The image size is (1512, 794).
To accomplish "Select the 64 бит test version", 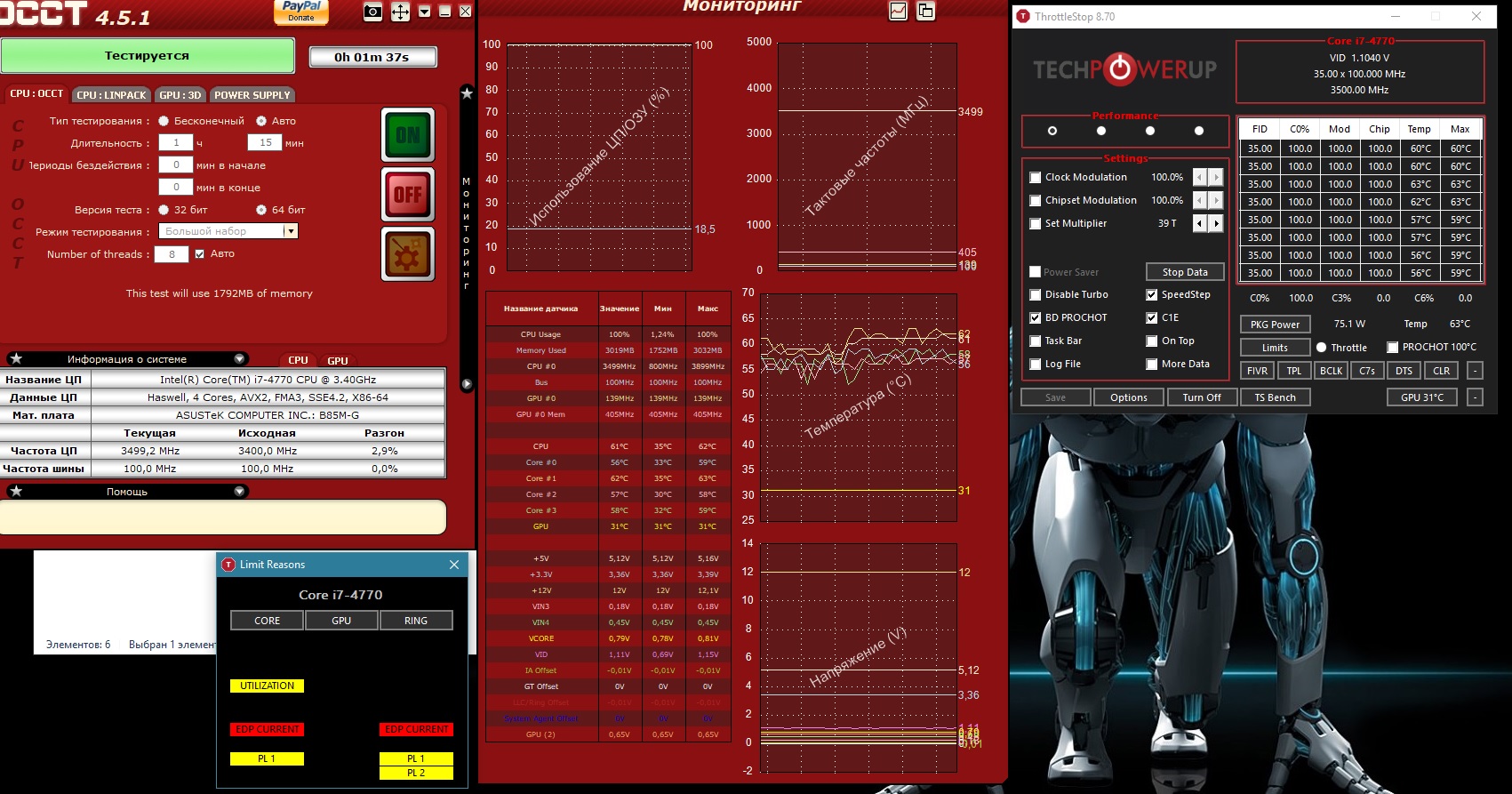I will pyautogui.click(x=261, y=210).
